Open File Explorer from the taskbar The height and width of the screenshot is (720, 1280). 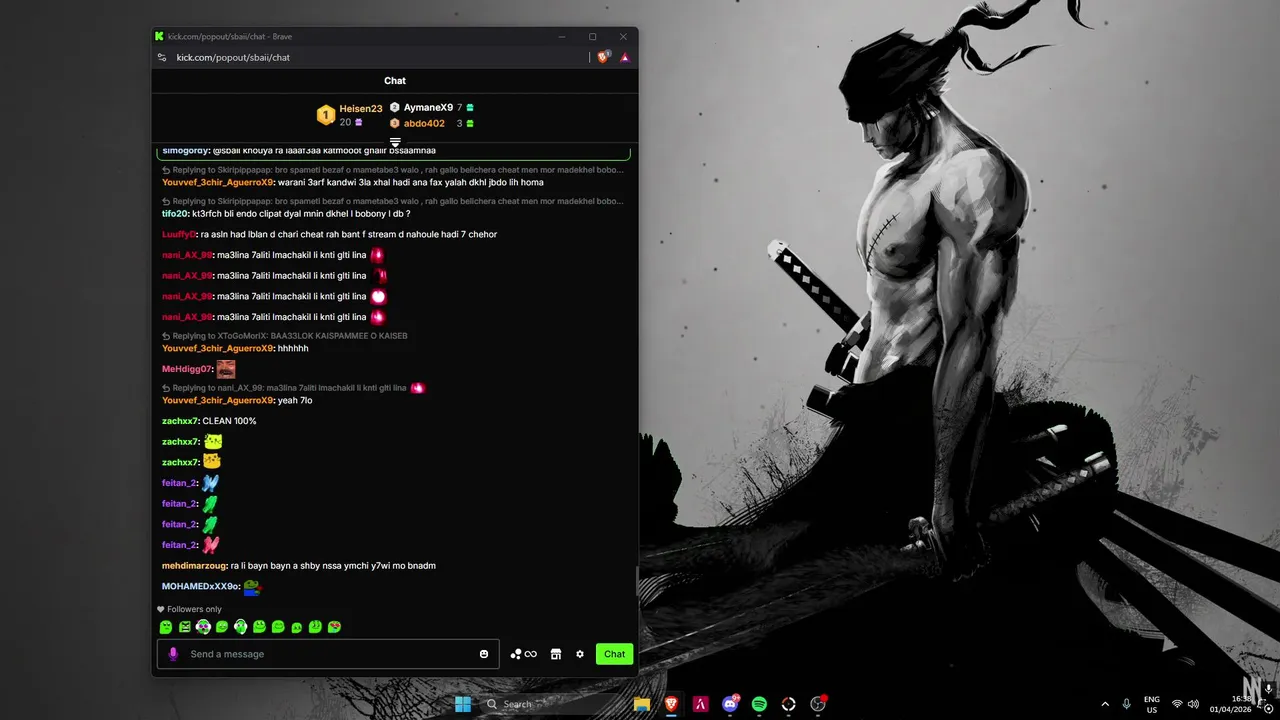coord(642,704)
